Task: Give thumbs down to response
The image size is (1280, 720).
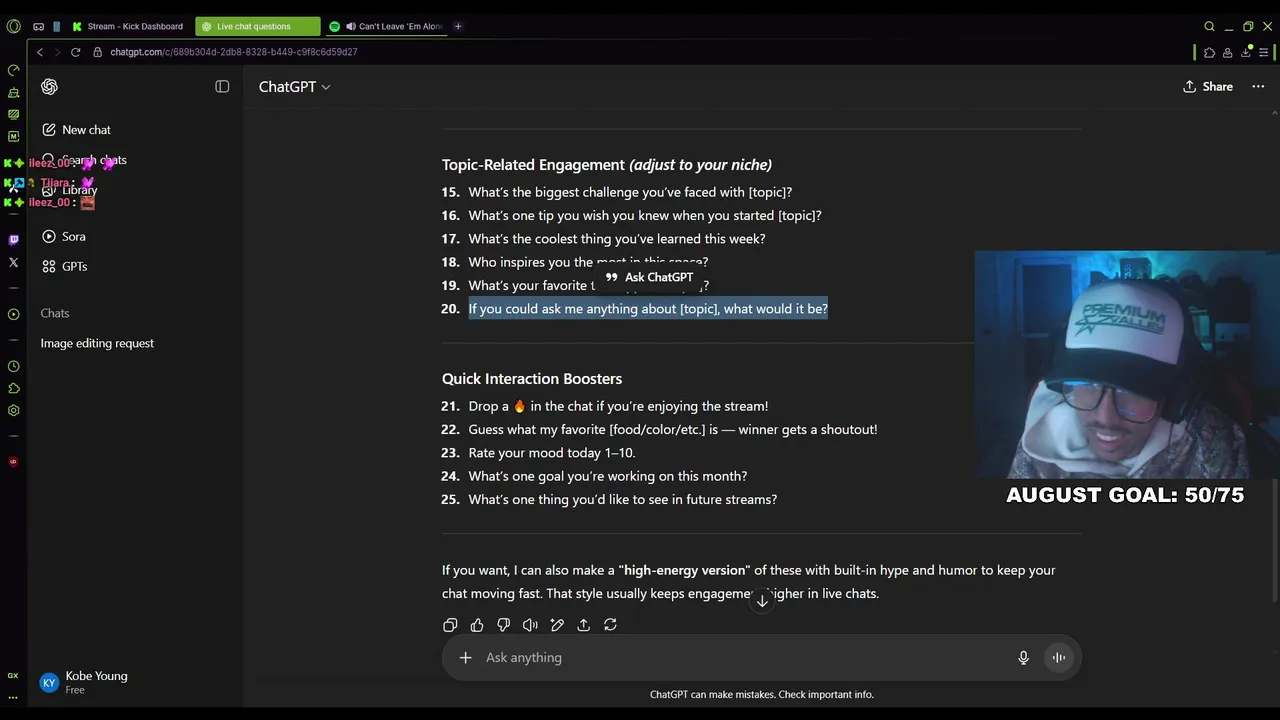Action: coord(503,625)
